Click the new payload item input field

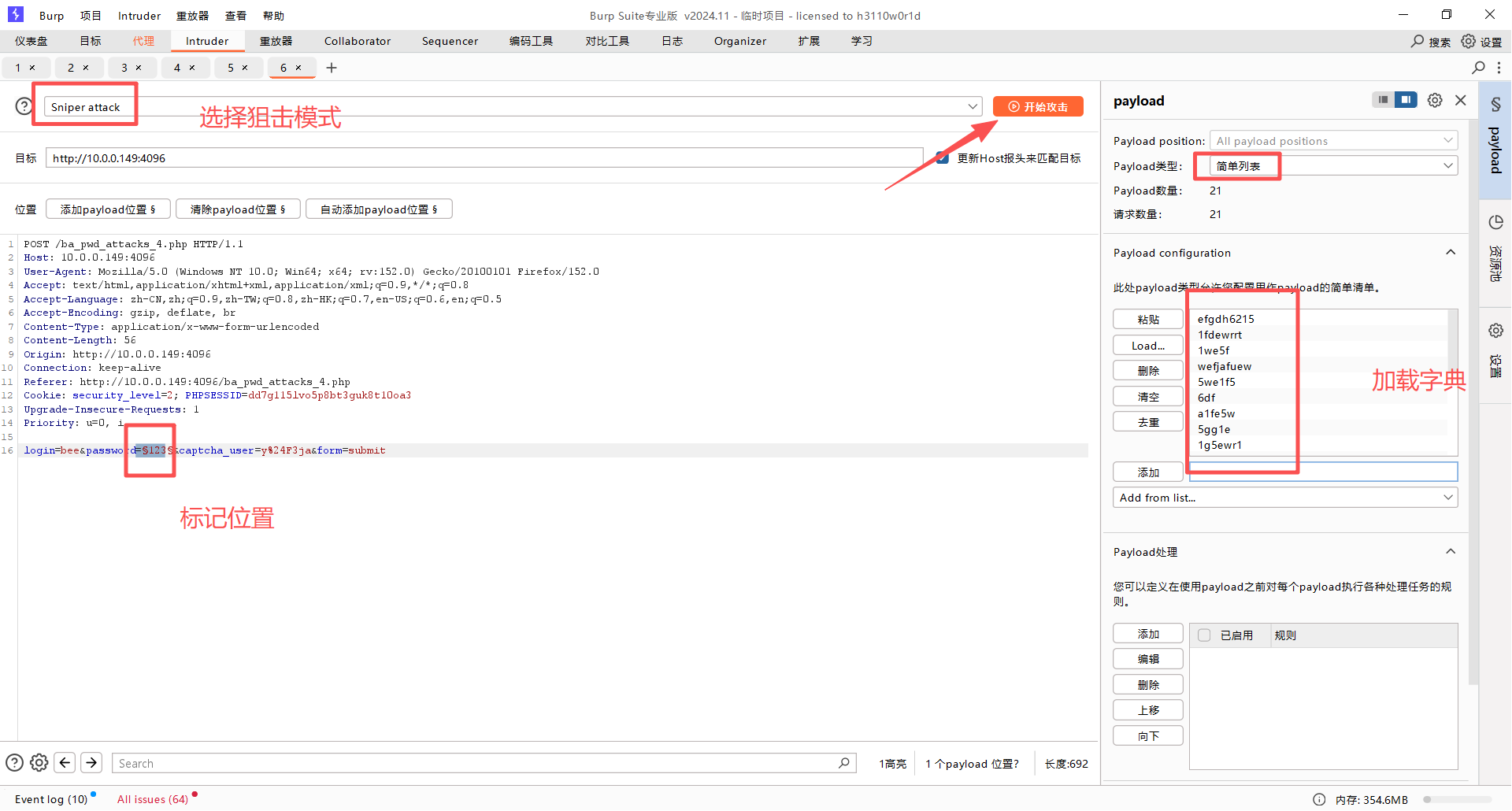[1323, 472]
